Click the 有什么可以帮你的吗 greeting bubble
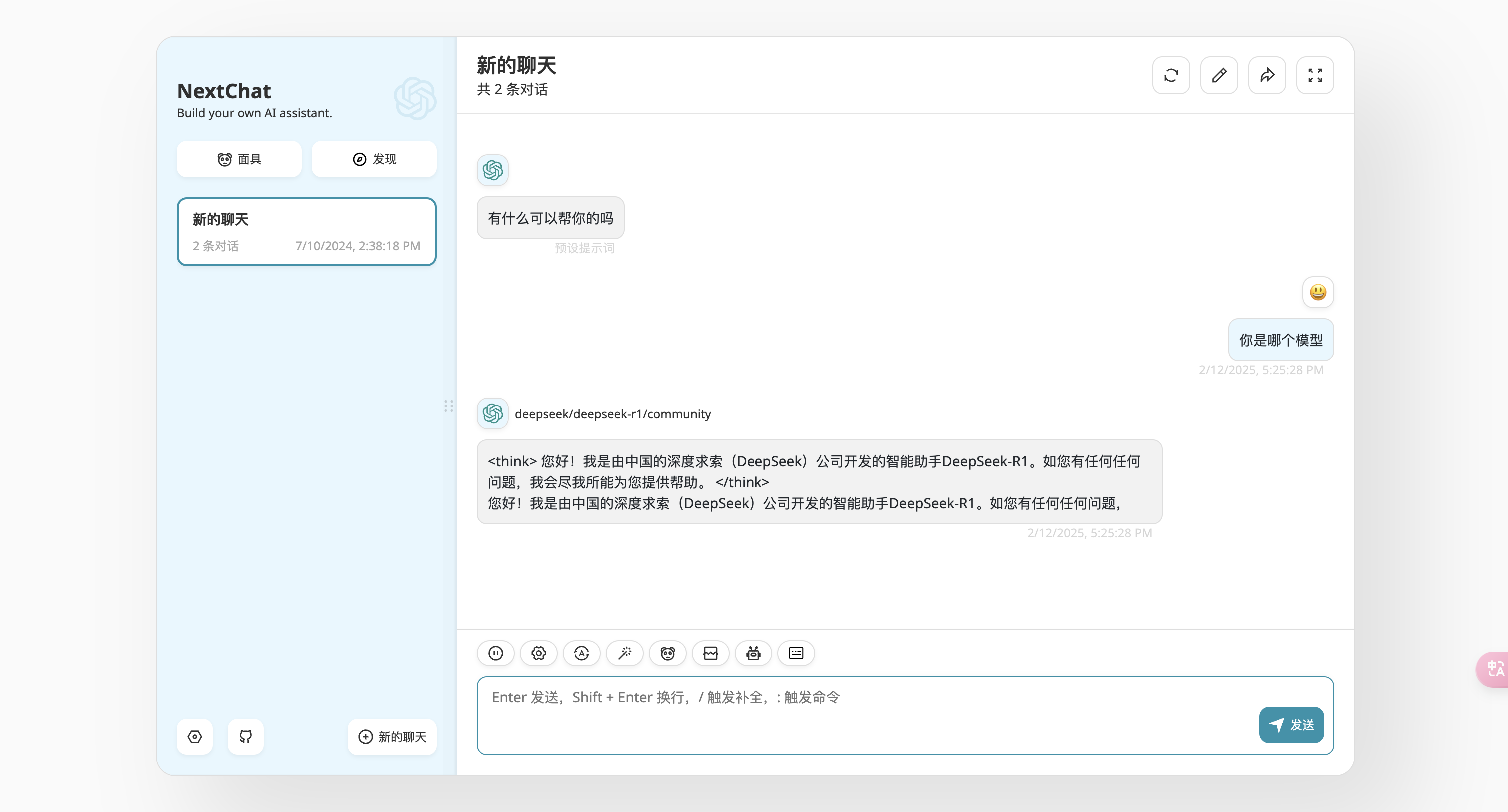This screenshot has height=812, width=1508. coord(550,218)
